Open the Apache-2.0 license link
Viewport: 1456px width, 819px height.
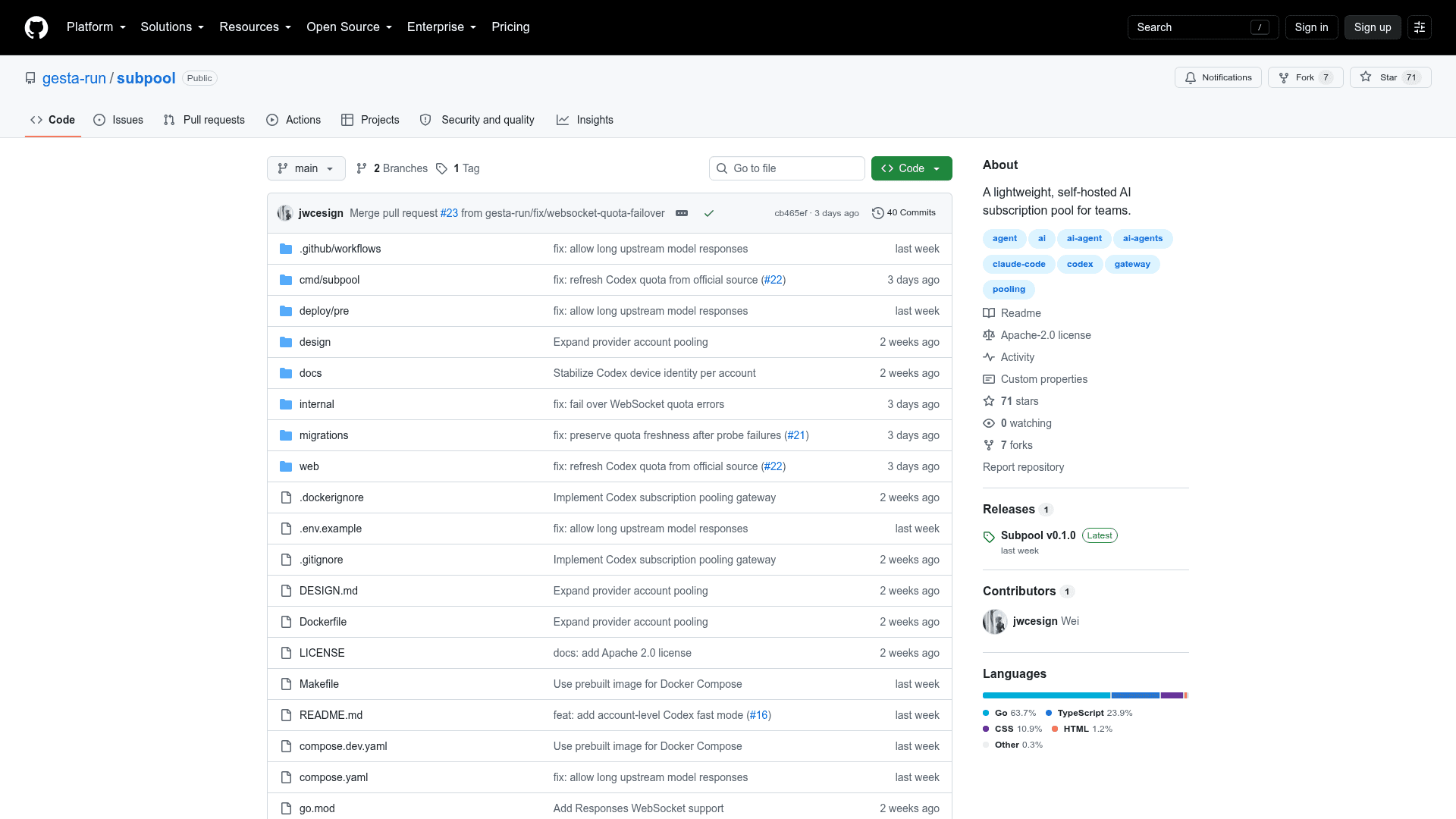tap(1037, 335)
